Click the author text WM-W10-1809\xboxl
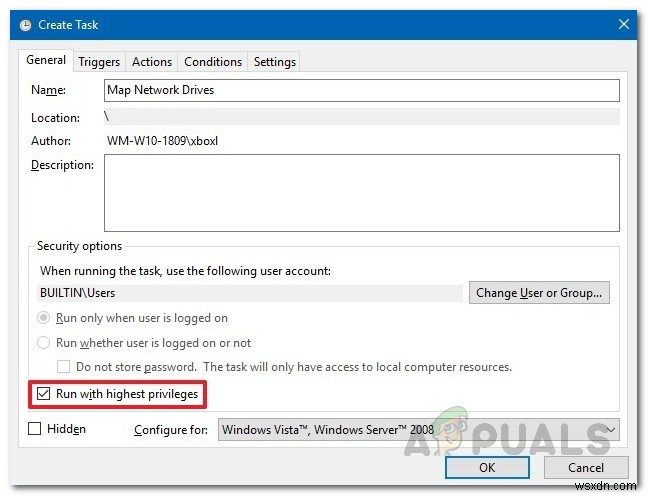This screenshot has width=648, height=496. pyautogui.click(x=162, y=141)
